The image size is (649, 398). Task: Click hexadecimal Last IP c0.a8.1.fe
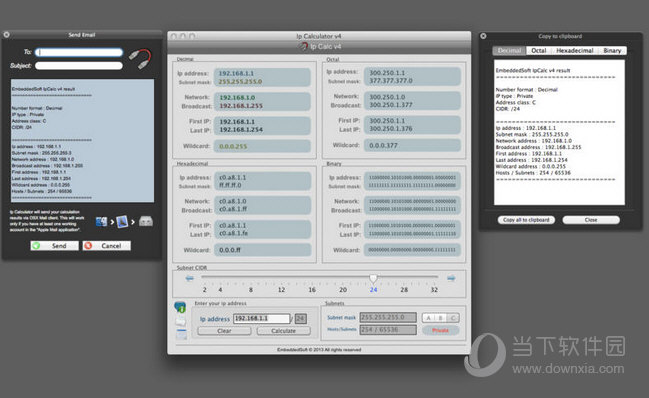(233, 233)
